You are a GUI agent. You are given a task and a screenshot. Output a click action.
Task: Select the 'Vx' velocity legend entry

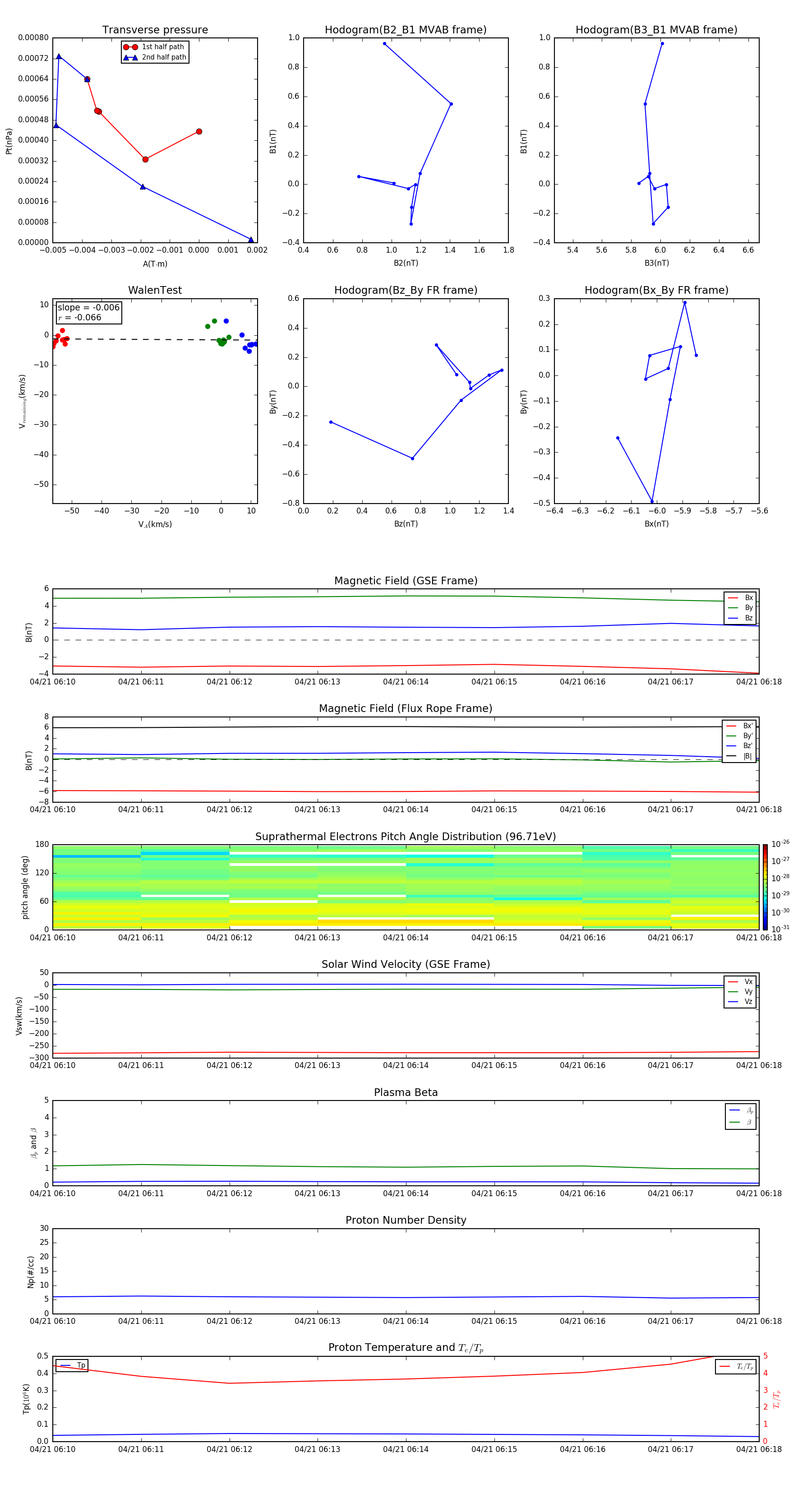coord(740,981)
